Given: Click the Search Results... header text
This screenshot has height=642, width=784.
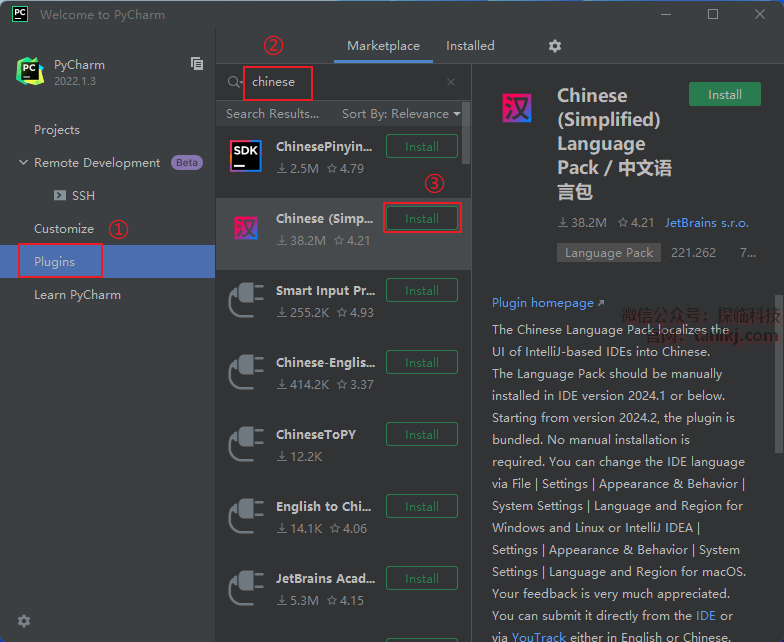Looking at the screenshot, I should point(272,114).
